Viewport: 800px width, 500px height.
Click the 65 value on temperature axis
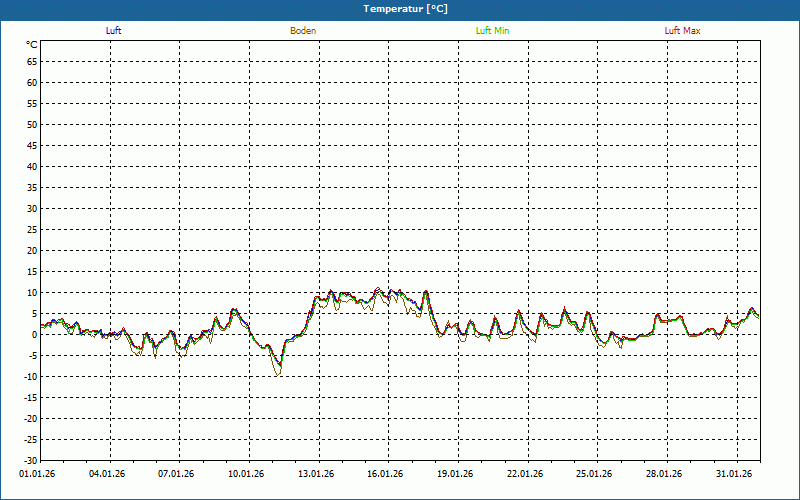pyautogui.click(x=32, y=62)
